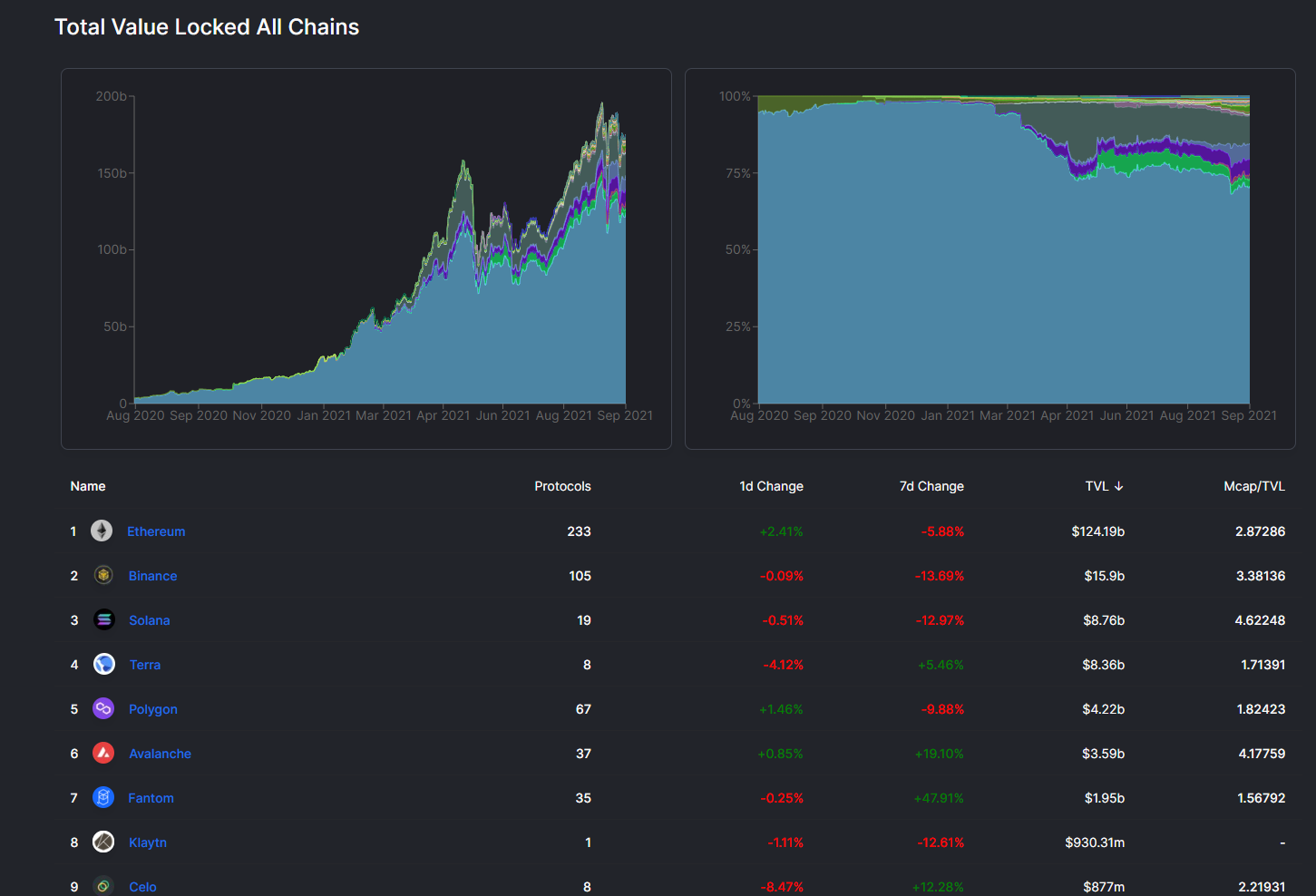This screenshot has width=1316, height=896.
Task: Click the 200b axis label on TVL chart
Action: pyautogui.click(x=112, y=96)
